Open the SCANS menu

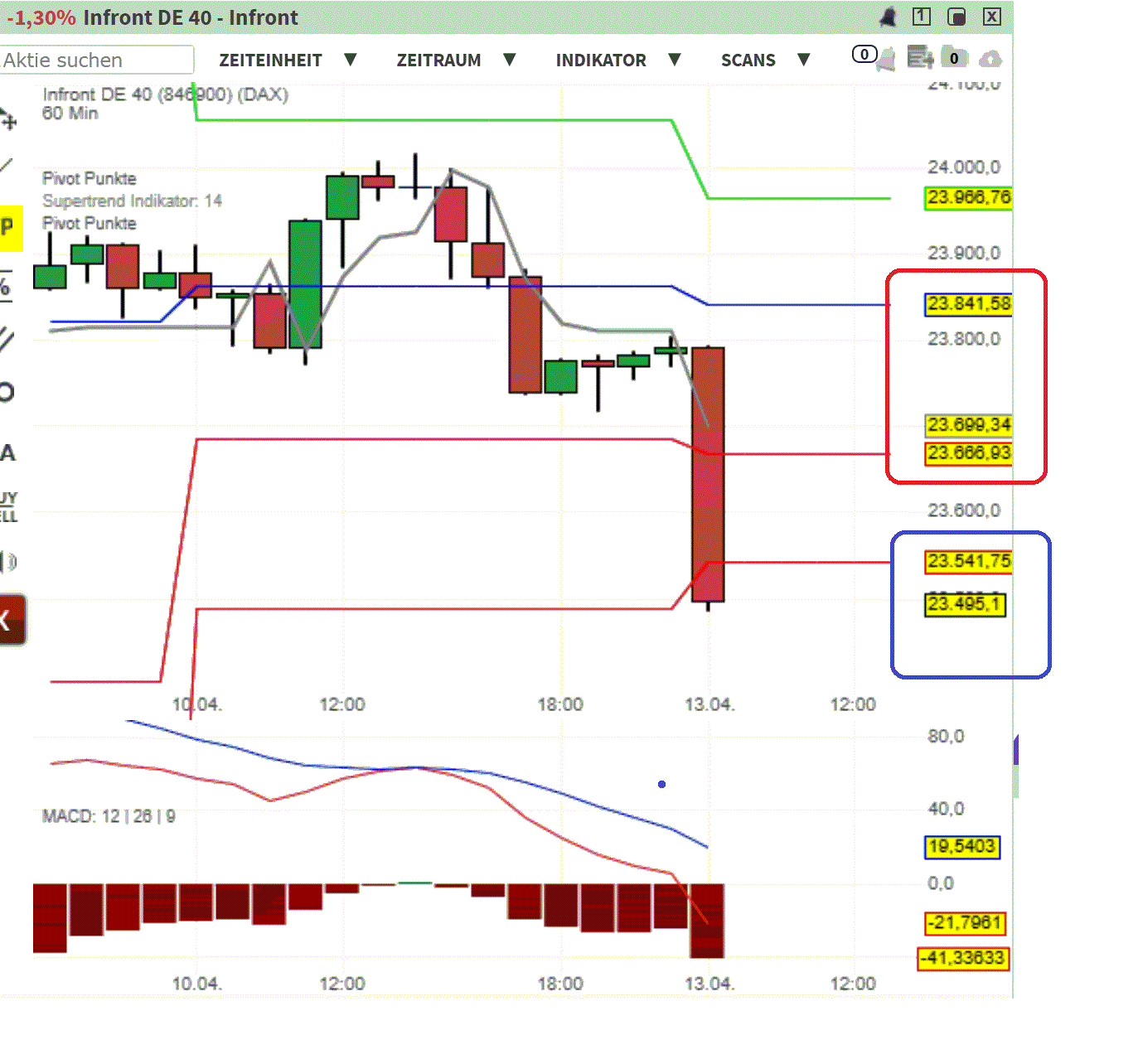point(748,60)
